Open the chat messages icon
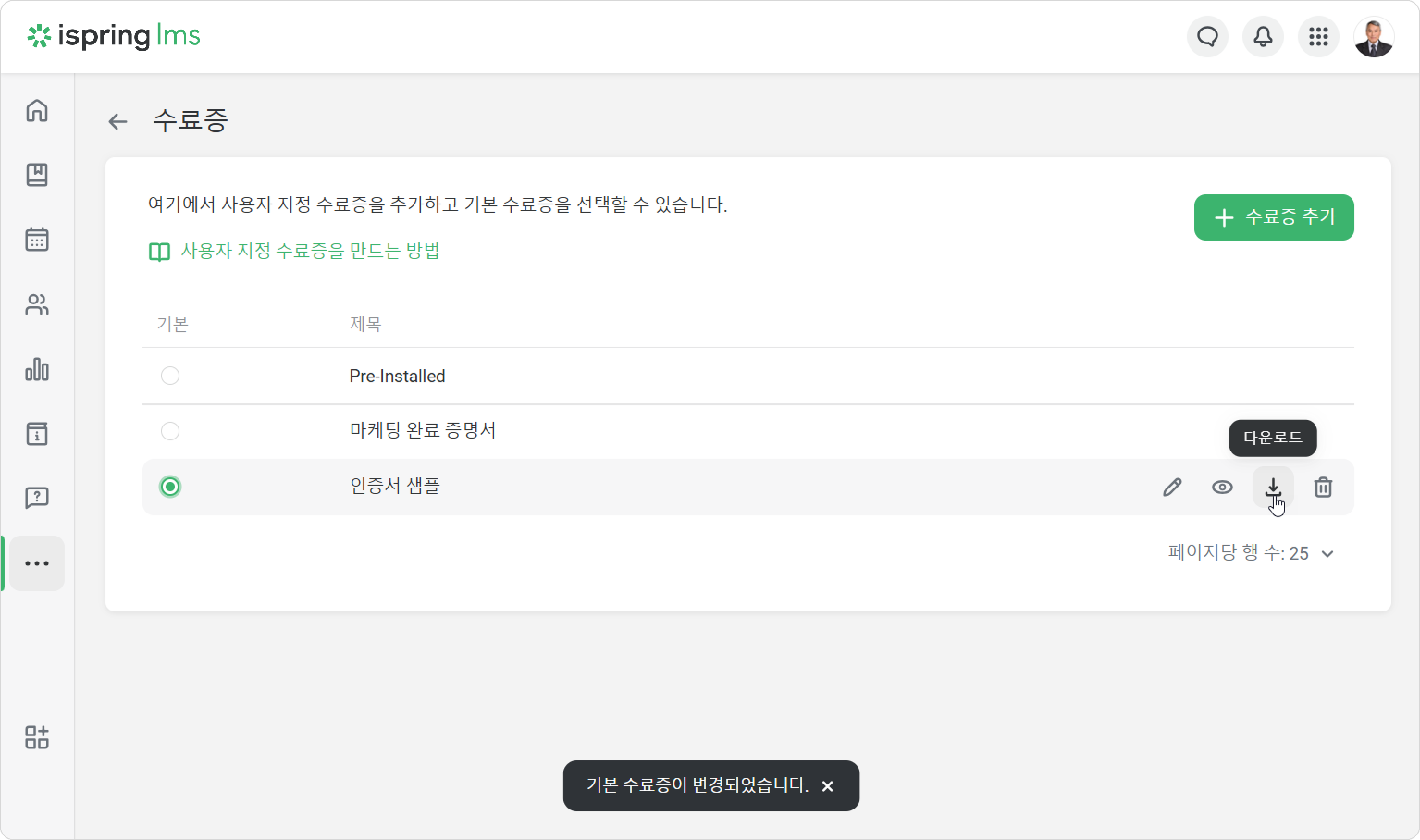The image size is (1420, 840). pyautogui.click(x=1207, y=37)
